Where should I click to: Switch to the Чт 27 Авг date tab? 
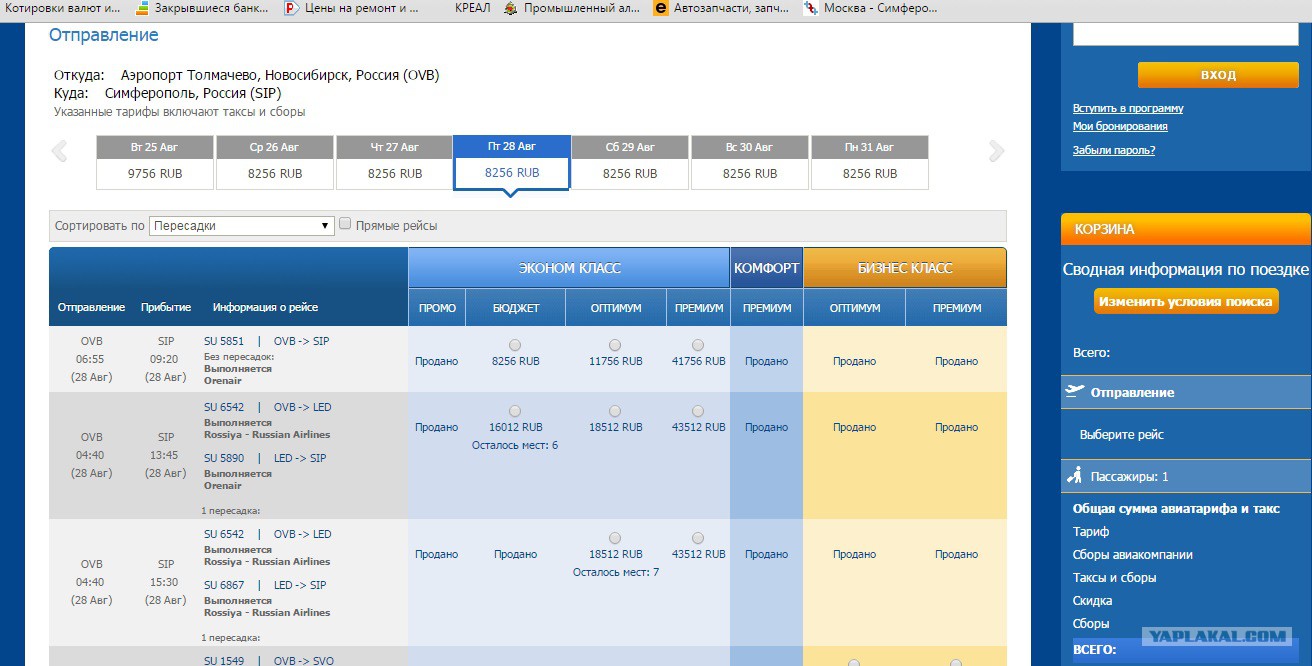(395, 162)
